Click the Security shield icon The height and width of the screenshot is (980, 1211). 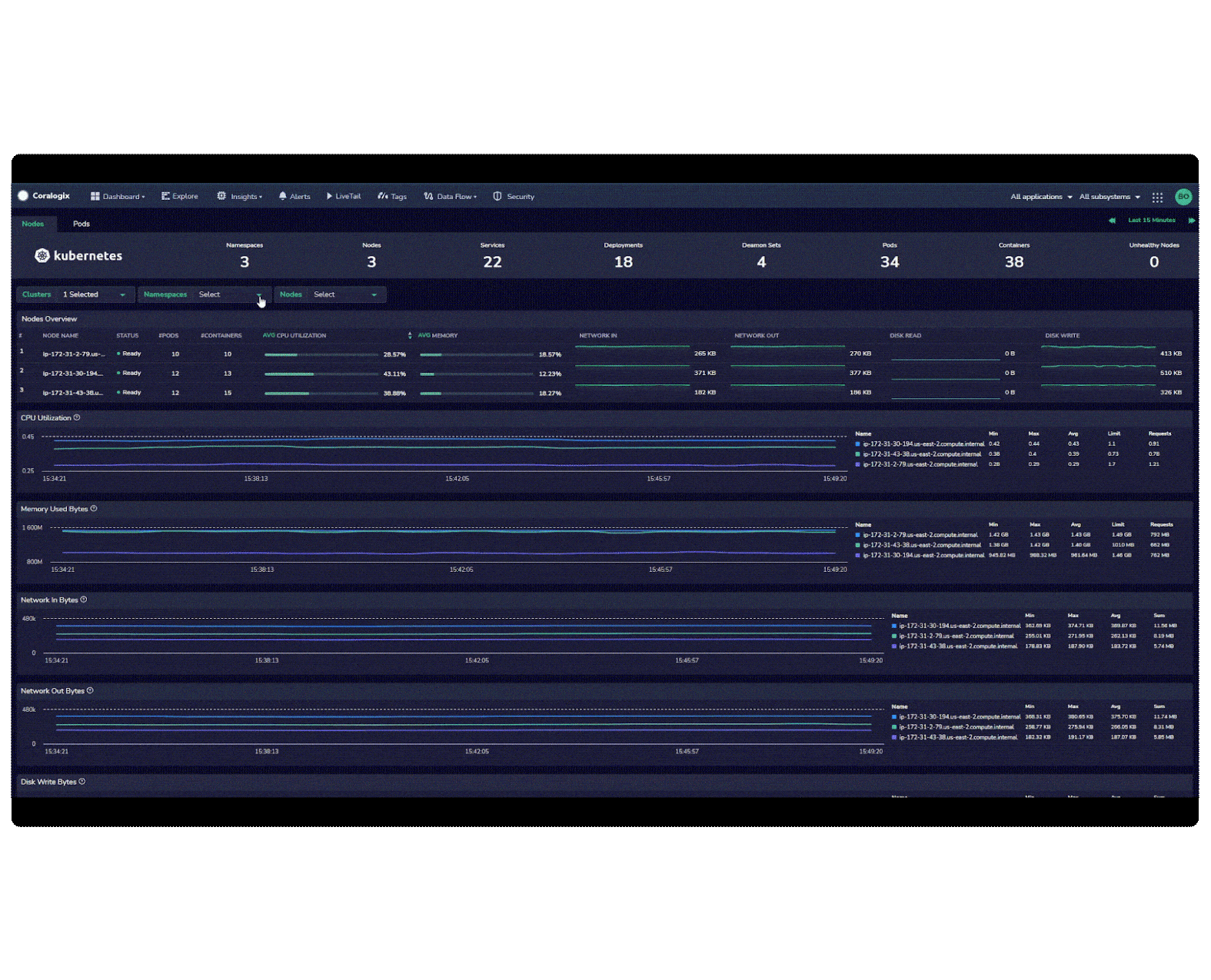coord(497,196)
